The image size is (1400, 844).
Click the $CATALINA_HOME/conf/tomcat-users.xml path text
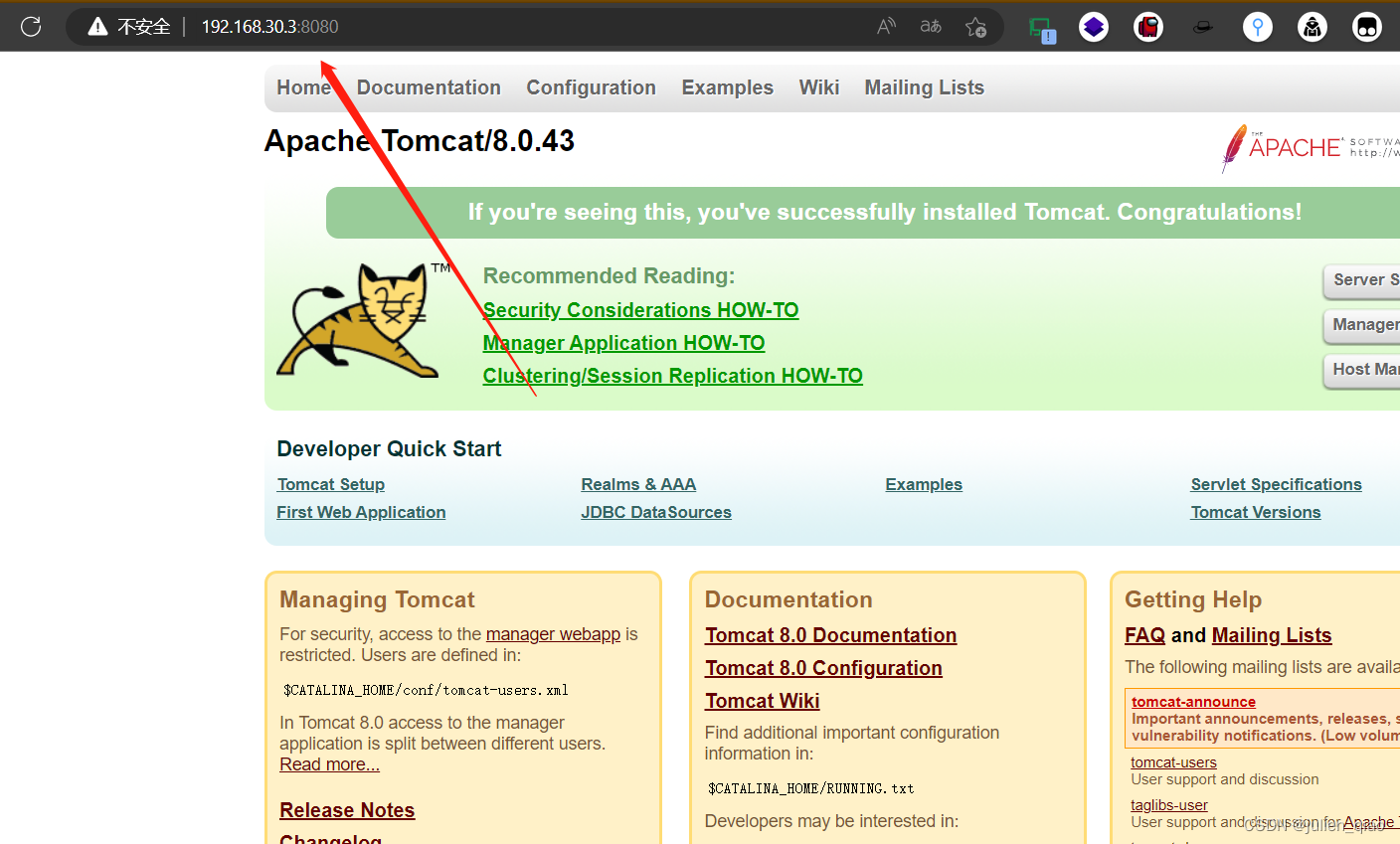pyautogui.click(x=426, y=690)
